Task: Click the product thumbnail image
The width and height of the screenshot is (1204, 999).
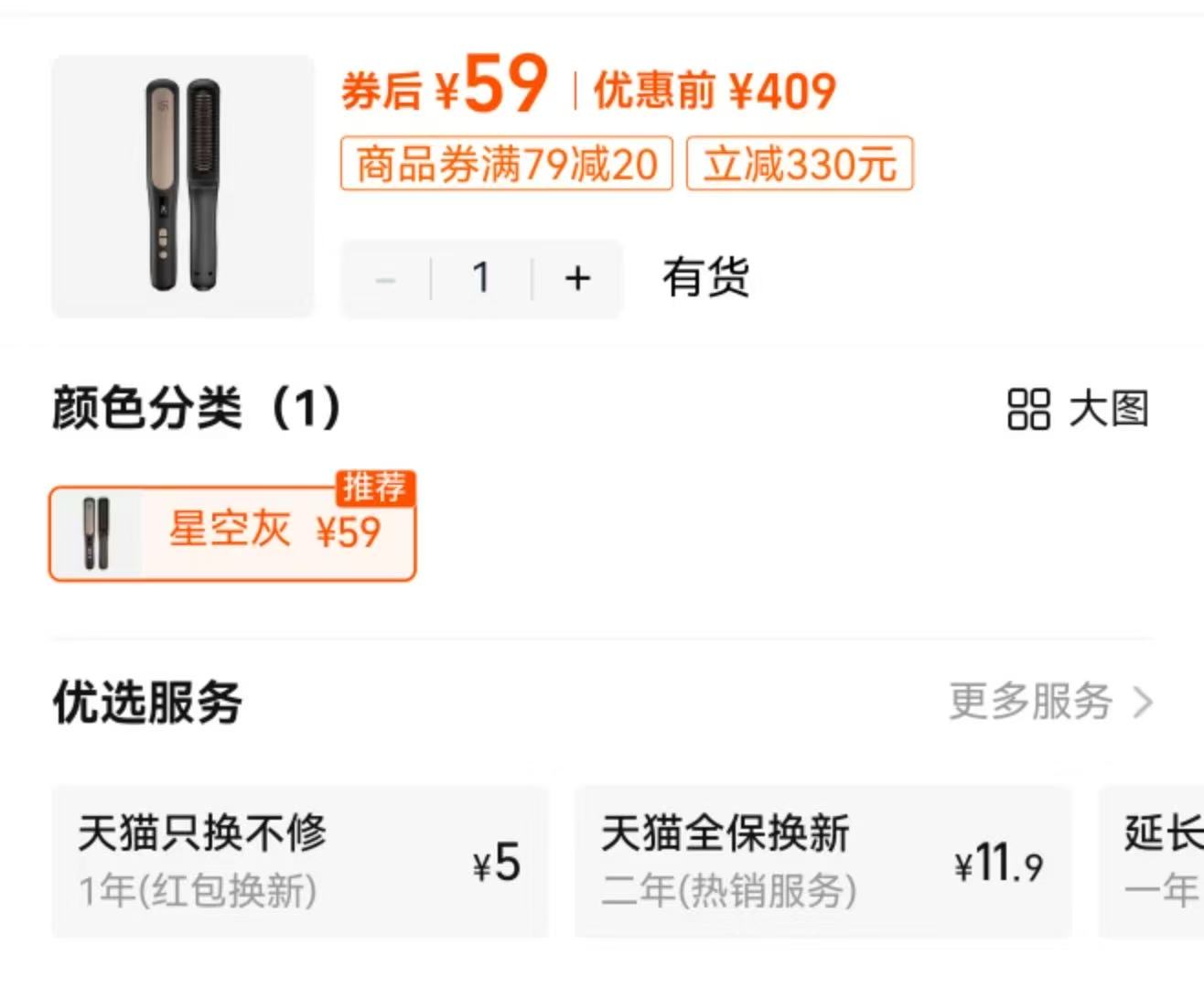Action: pos(181,184)
